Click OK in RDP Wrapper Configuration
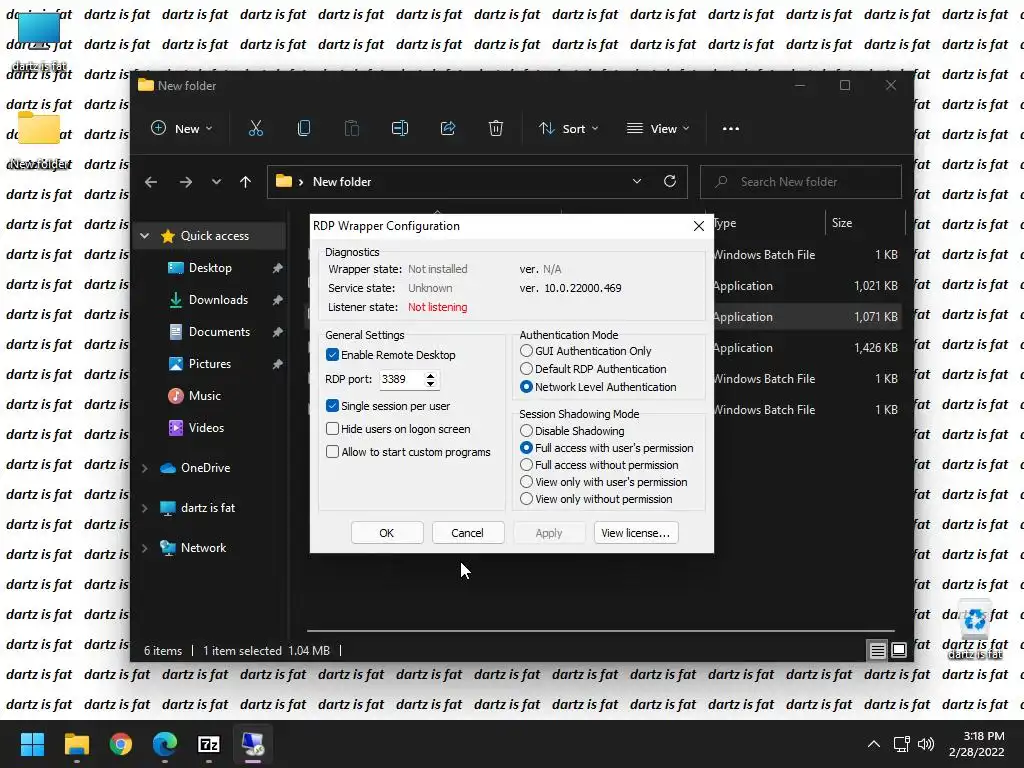Image resolution: width=1024 pixels, height=768 pixels. point(387,533)
